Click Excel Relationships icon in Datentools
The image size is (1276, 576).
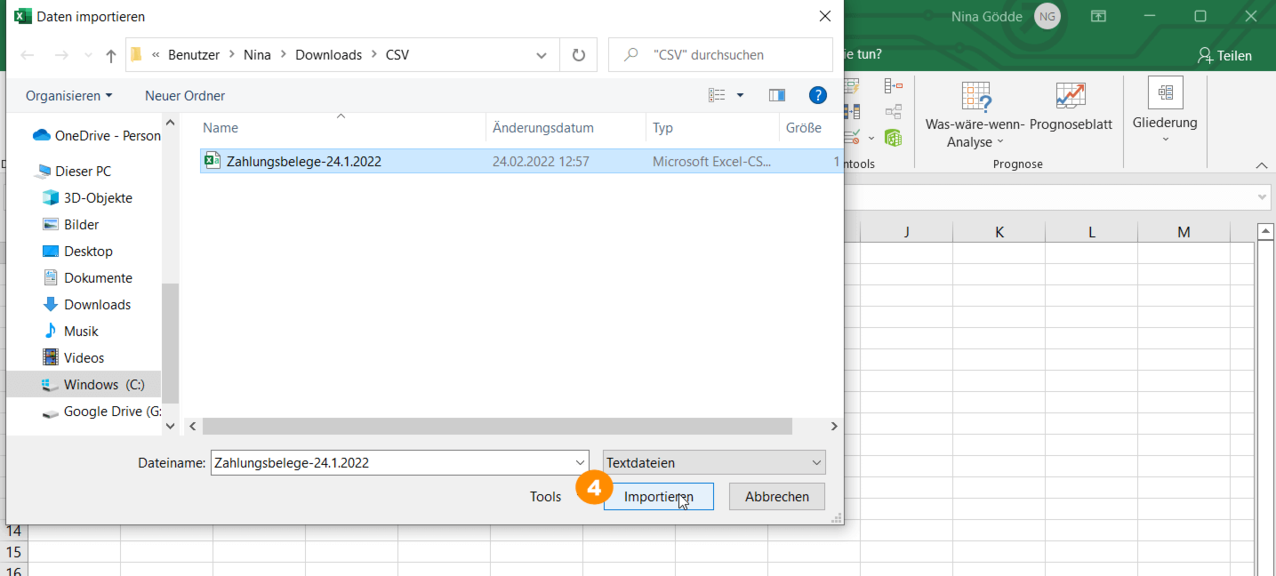(894, 112)
